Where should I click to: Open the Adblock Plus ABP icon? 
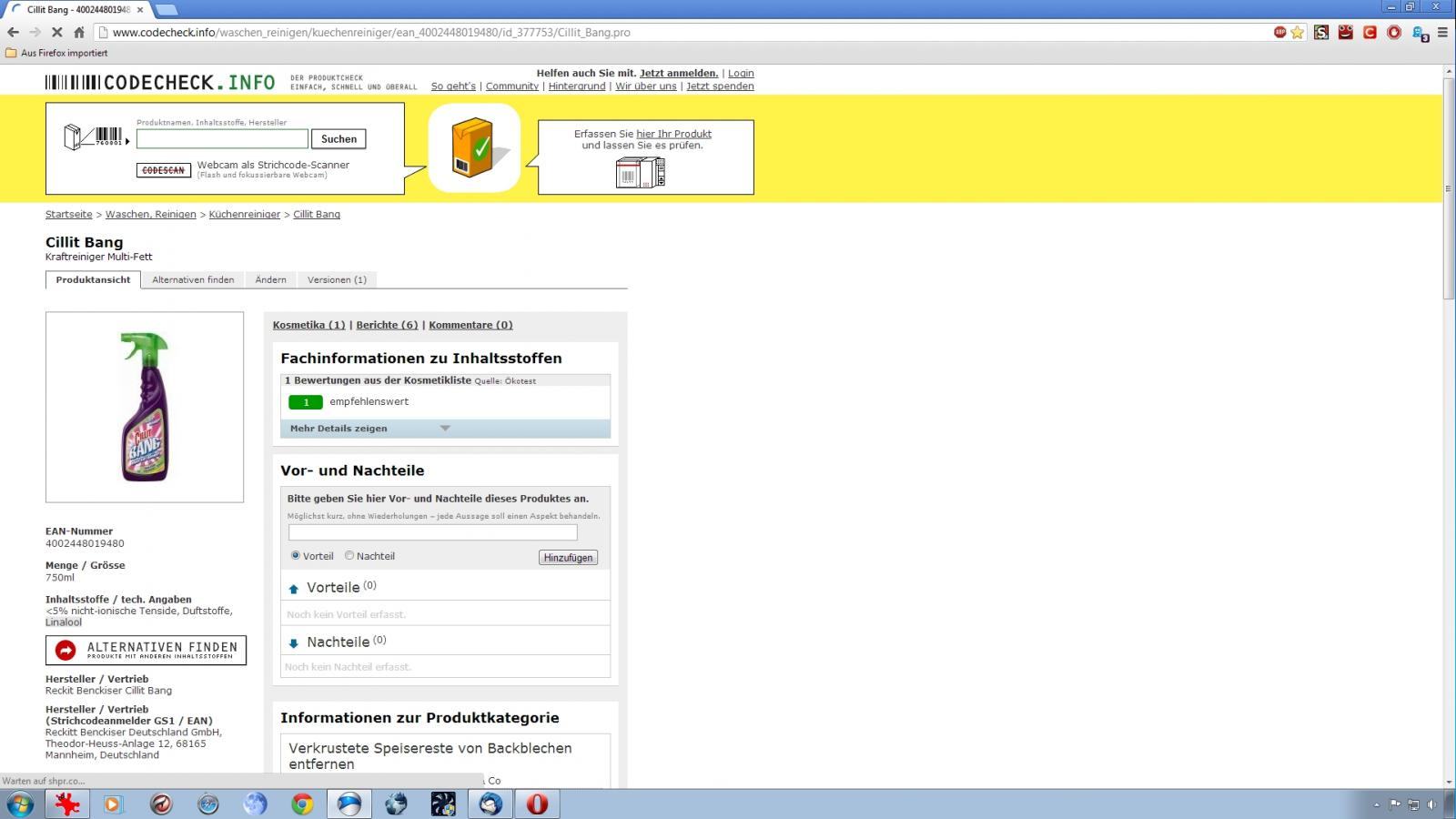(x=1279, y=32)
